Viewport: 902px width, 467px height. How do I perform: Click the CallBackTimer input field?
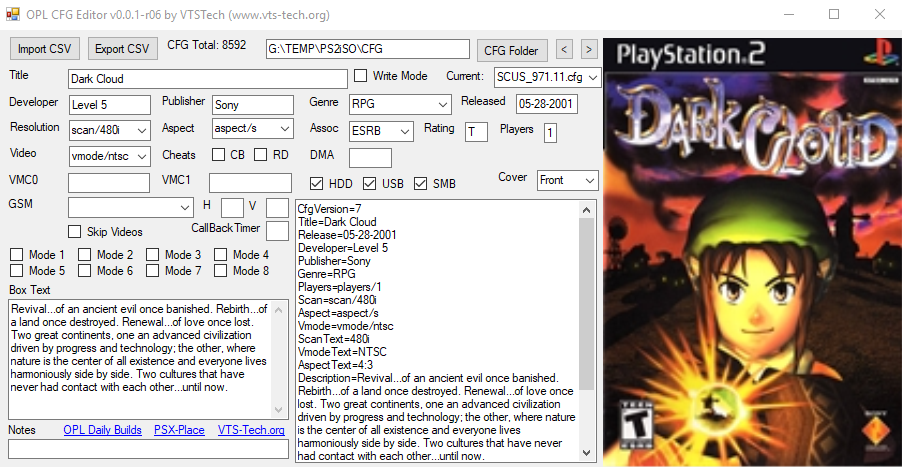pyautogui.click(x=277, y=231)
